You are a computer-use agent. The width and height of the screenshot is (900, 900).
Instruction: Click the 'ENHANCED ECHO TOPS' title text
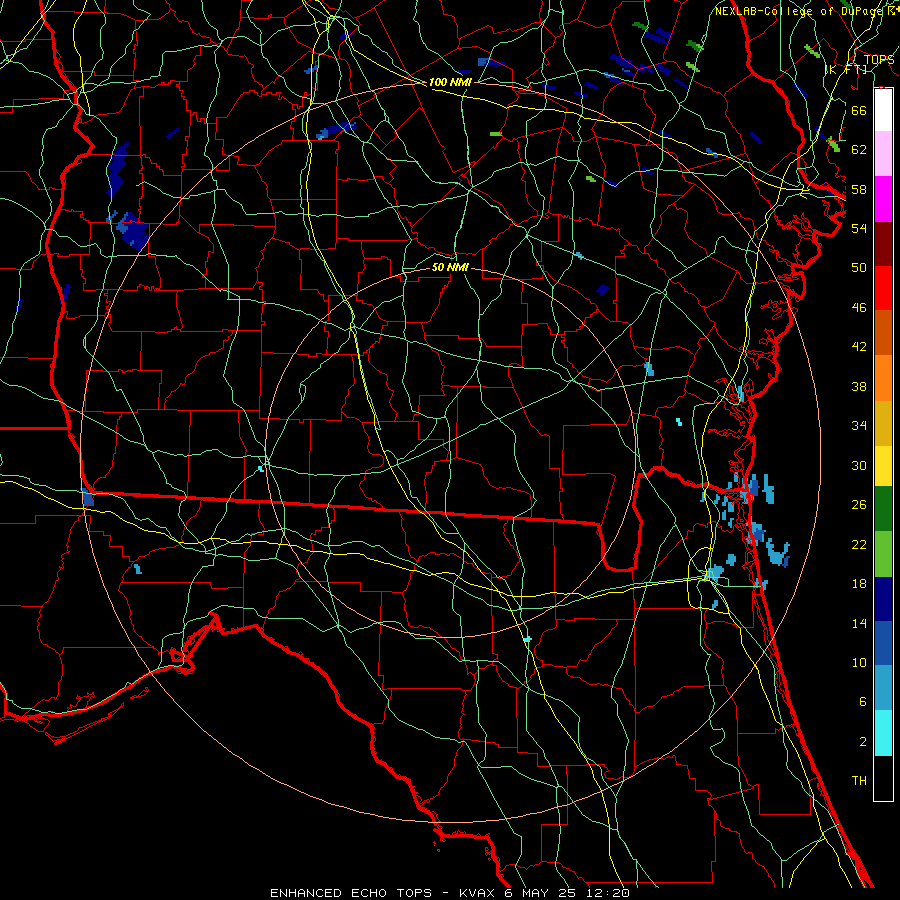[351, 893]
